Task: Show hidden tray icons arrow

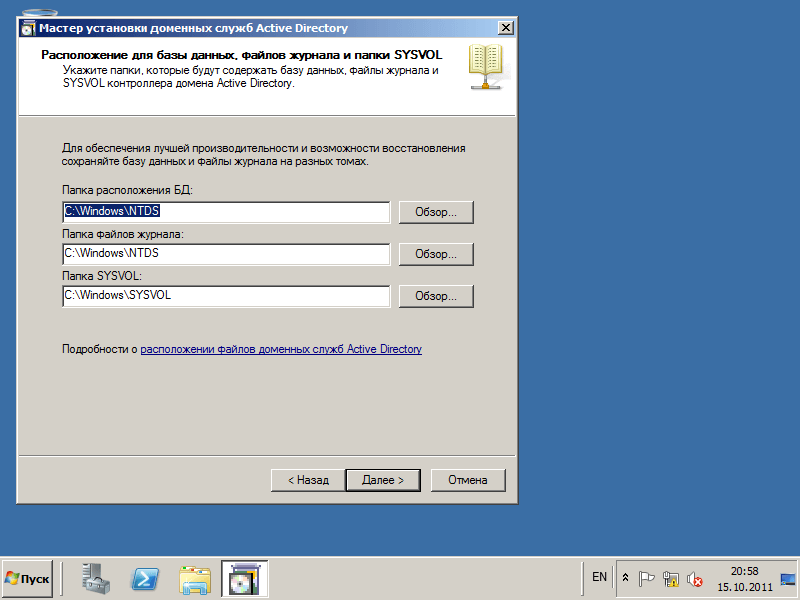Action: coord(625,578)
